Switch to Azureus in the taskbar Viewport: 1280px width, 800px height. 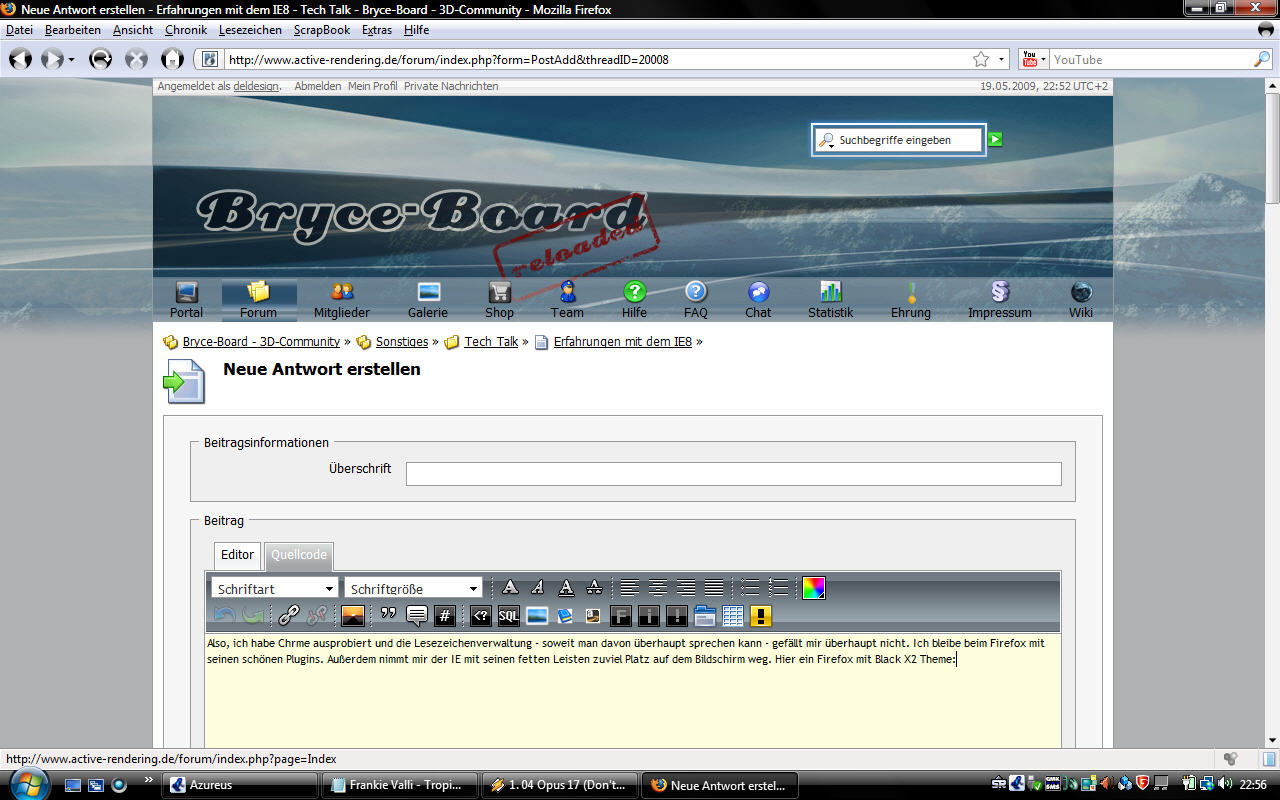tap(240, 785)
